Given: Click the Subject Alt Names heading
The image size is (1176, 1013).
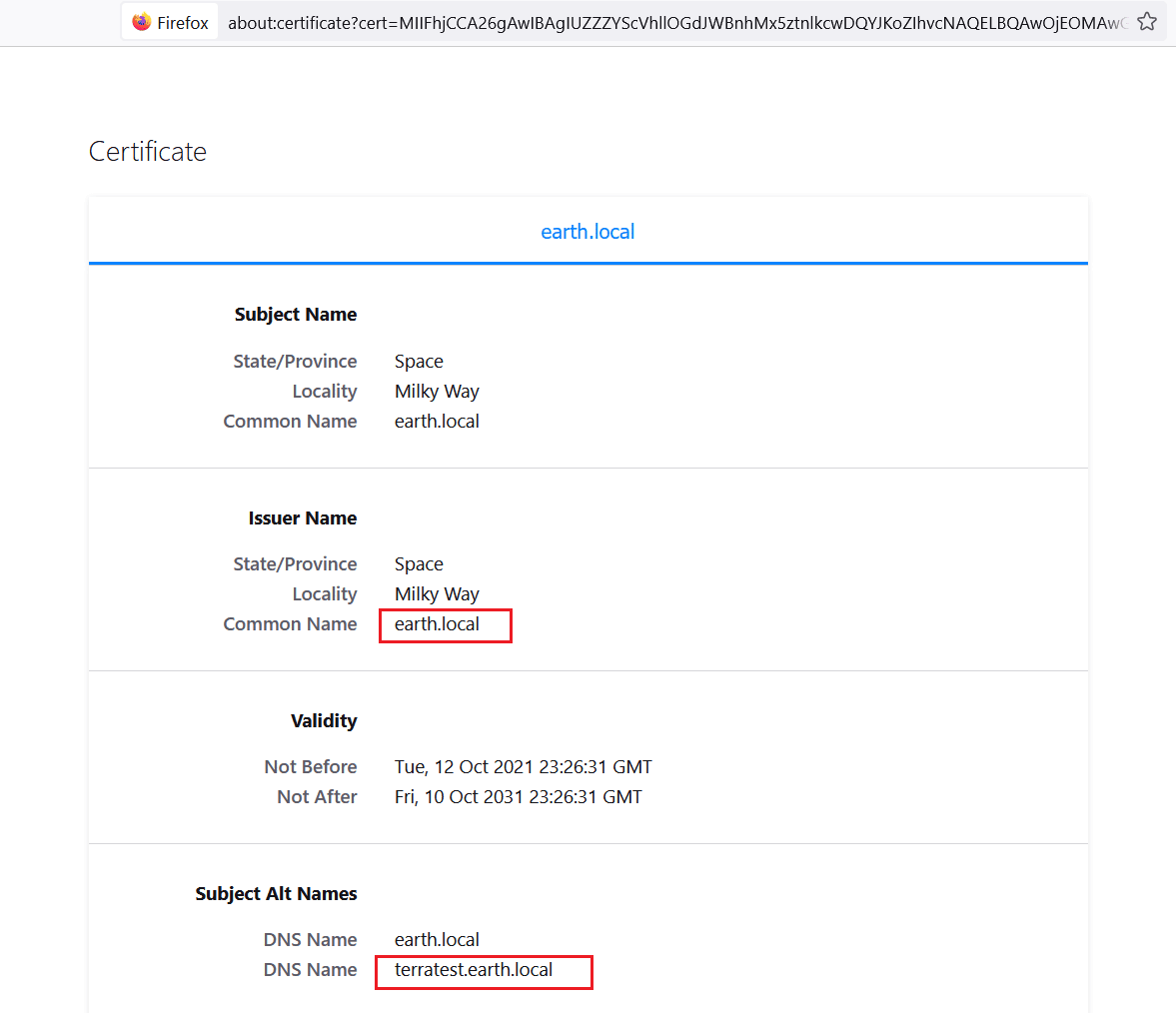Looking at the screenshot, I should 276,894.
